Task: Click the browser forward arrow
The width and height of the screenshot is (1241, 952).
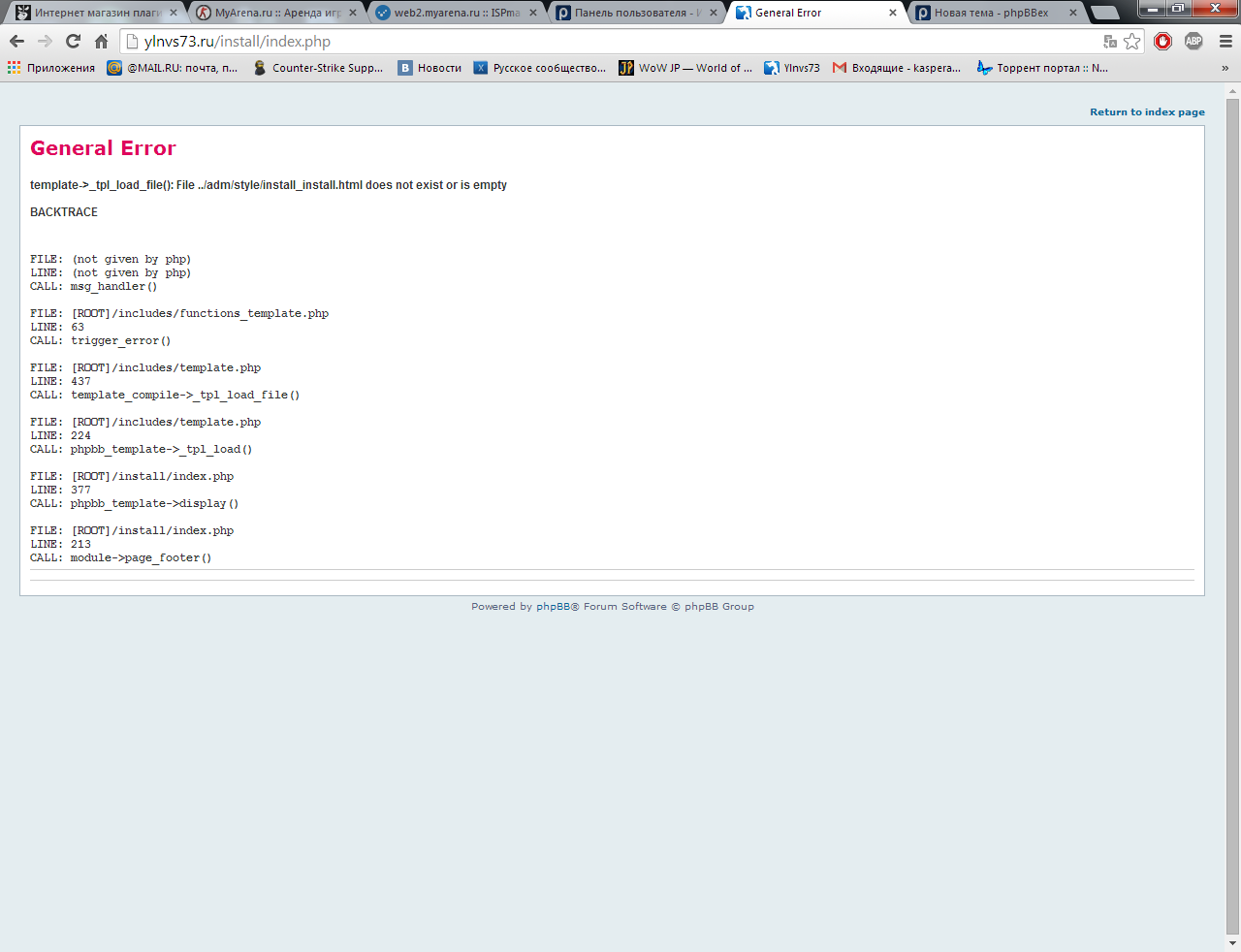Action: tap(45, 41)
